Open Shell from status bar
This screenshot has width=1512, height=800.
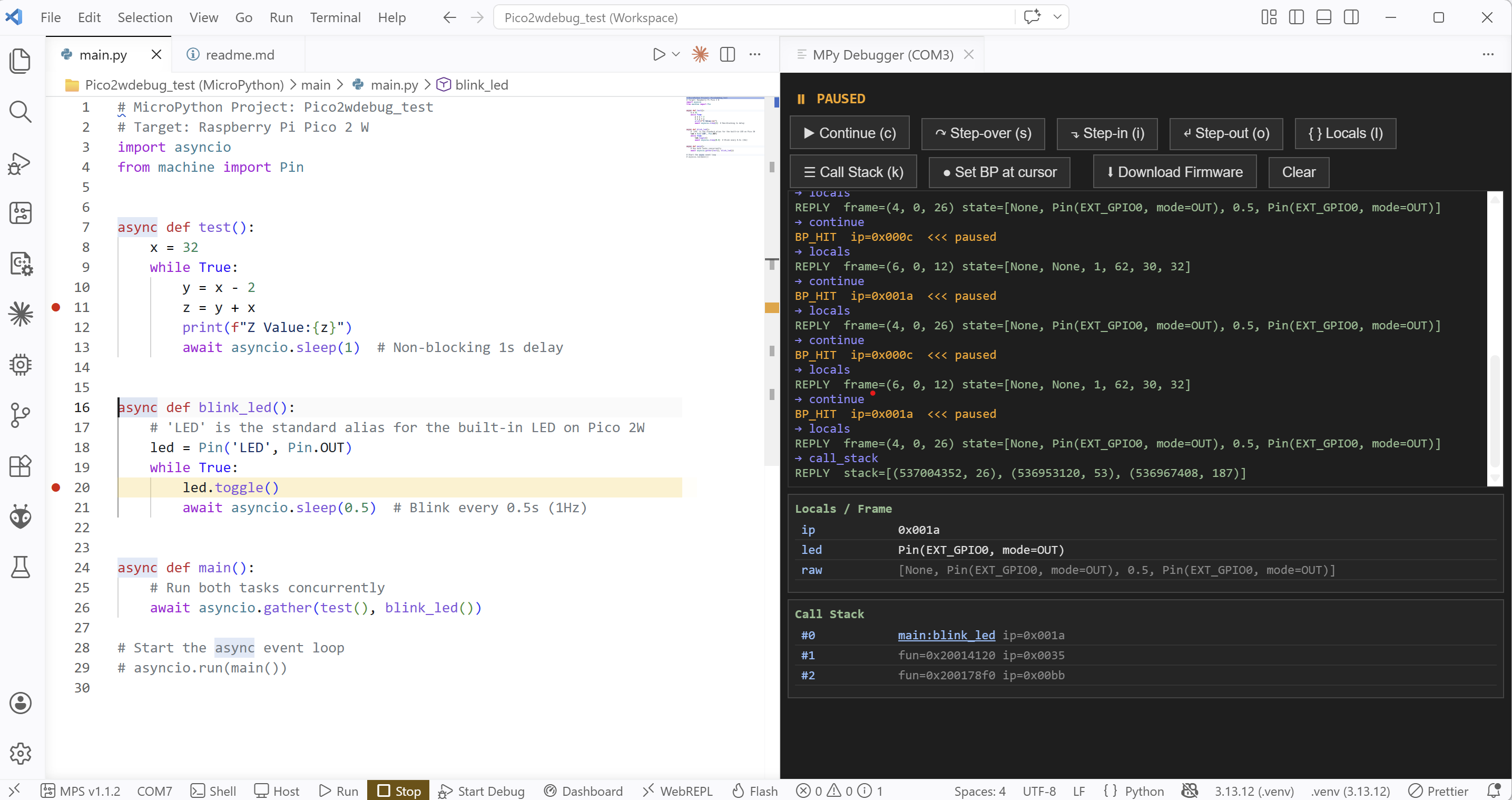(214, 791)
